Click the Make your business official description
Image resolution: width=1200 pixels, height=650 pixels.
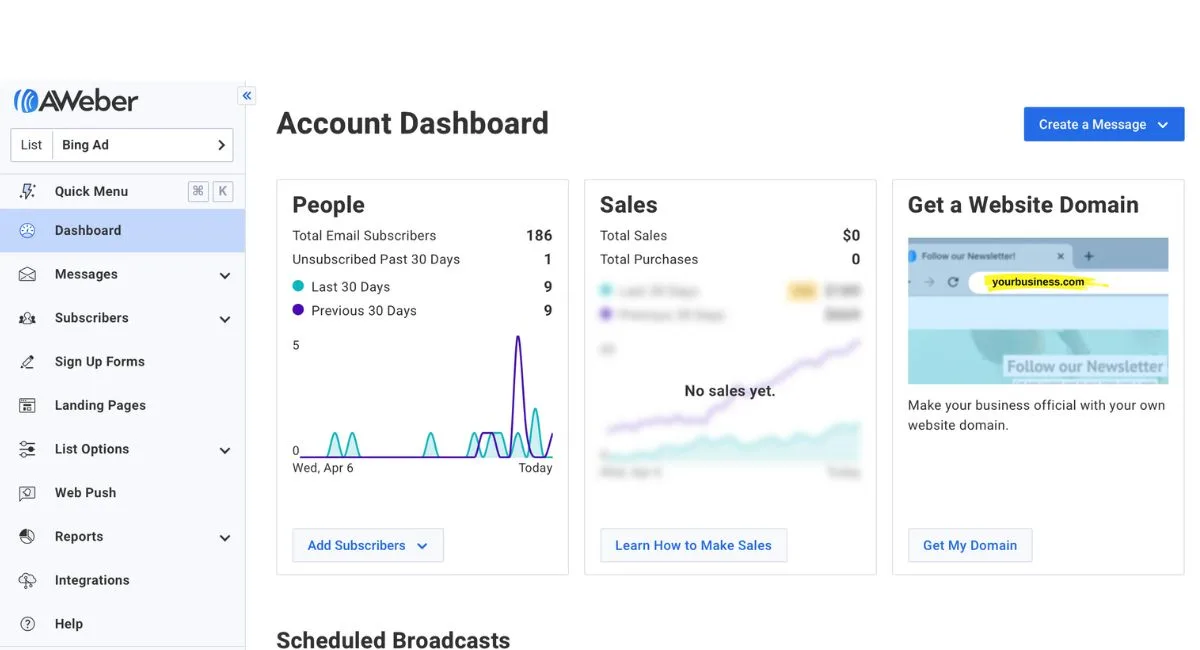click(x=1037, y=415)
